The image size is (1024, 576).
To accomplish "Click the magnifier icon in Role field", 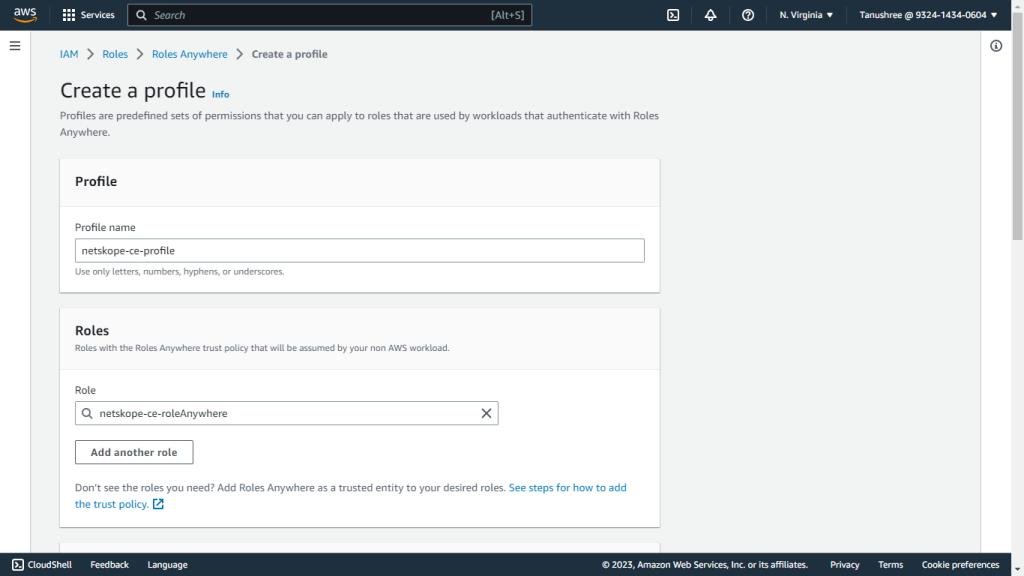I will pyautogui.click(x=87, y=413).
